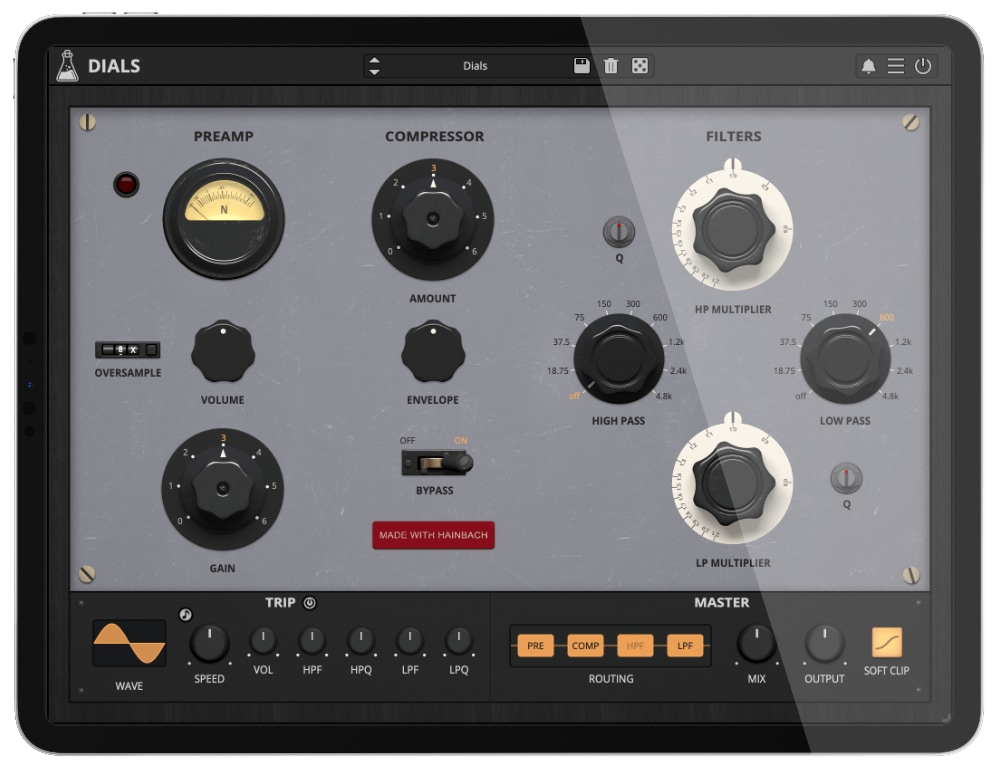Click the TRIP LPF knob

tap(409, 641)
